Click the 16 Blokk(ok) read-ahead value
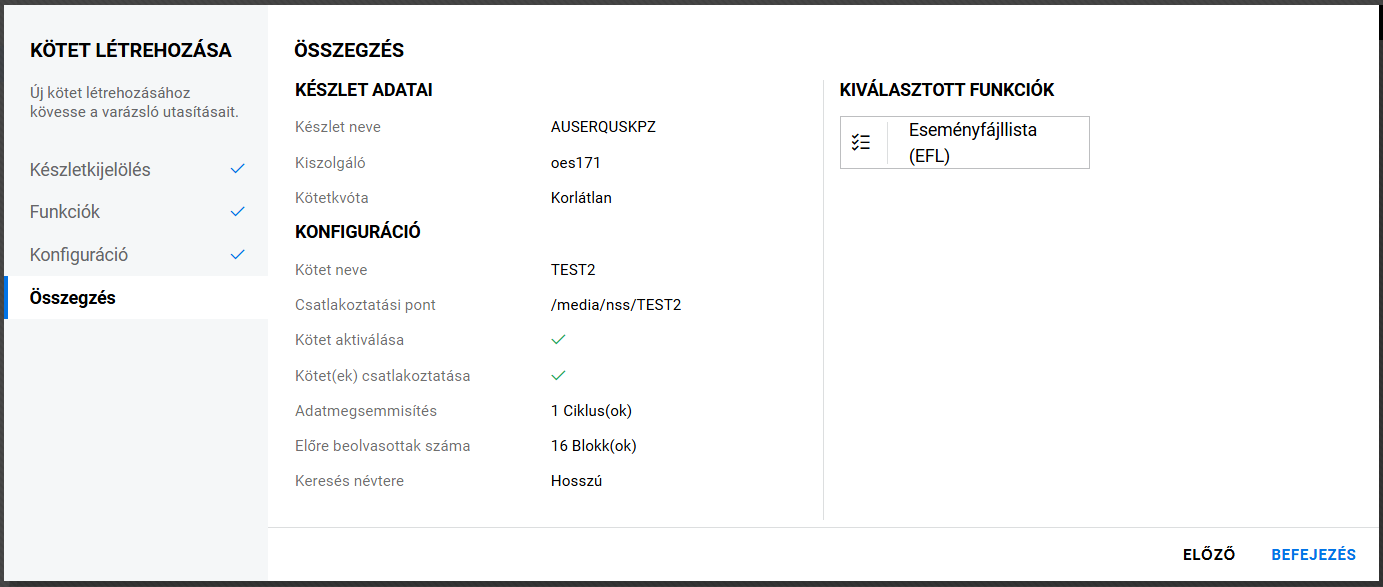The height and width of the screenshot is (587, 1383). pos(594,446)
